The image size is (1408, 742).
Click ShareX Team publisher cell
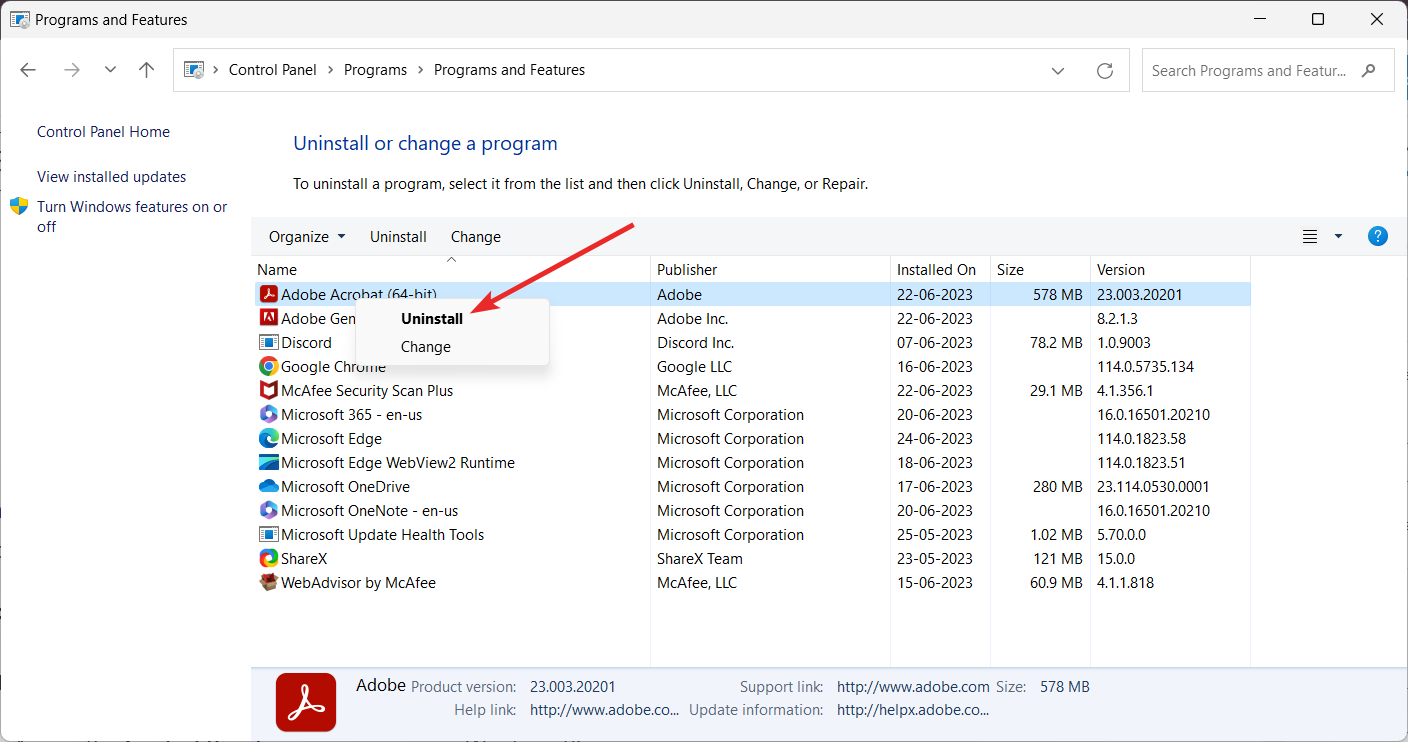coord(700,559)
